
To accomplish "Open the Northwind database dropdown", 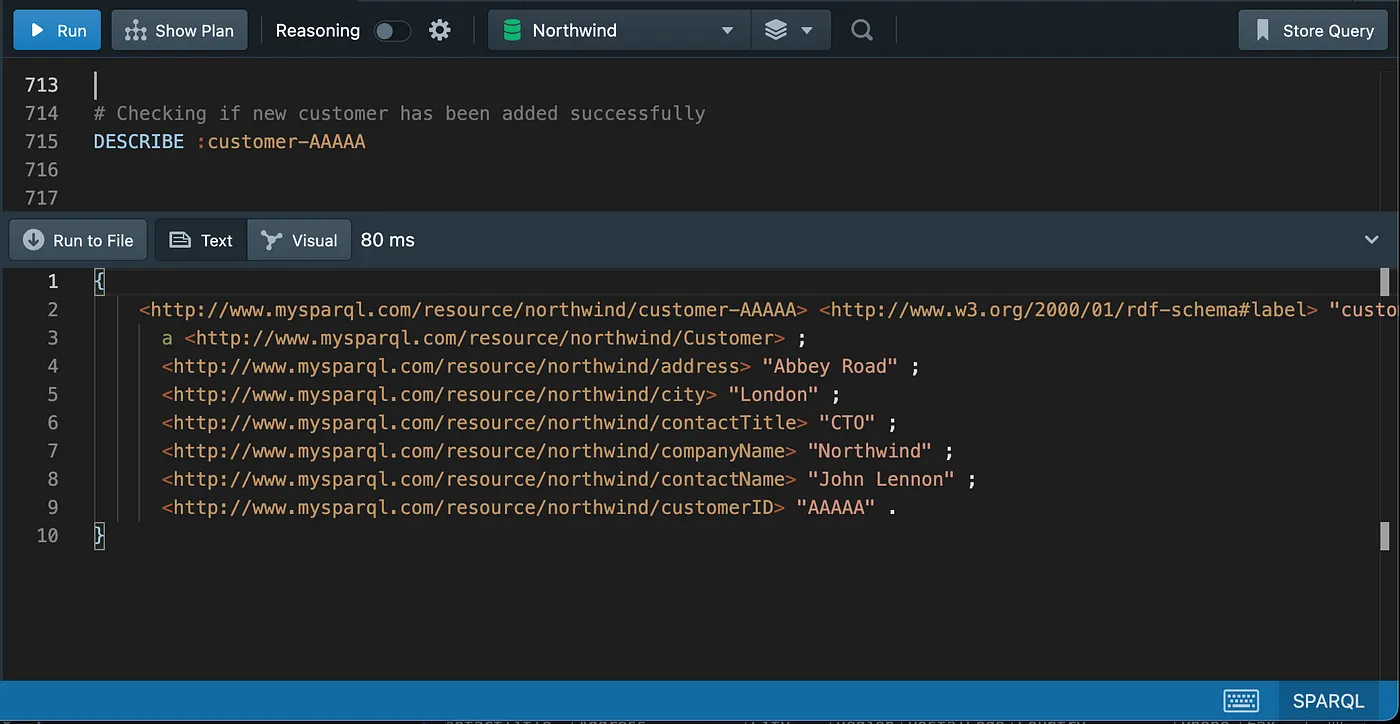I will (x=620, y=31).
